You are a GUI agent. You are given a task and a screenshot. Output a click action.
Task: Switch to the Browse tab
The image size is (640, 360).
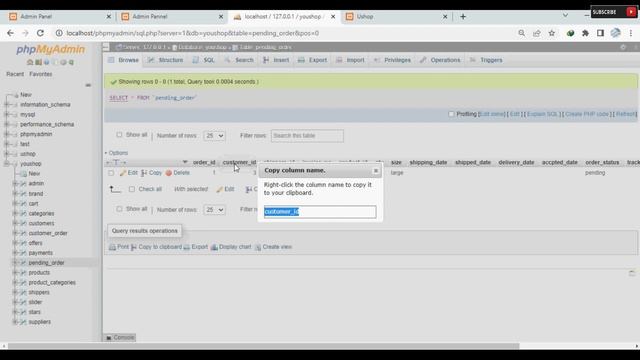pos(123,60)
